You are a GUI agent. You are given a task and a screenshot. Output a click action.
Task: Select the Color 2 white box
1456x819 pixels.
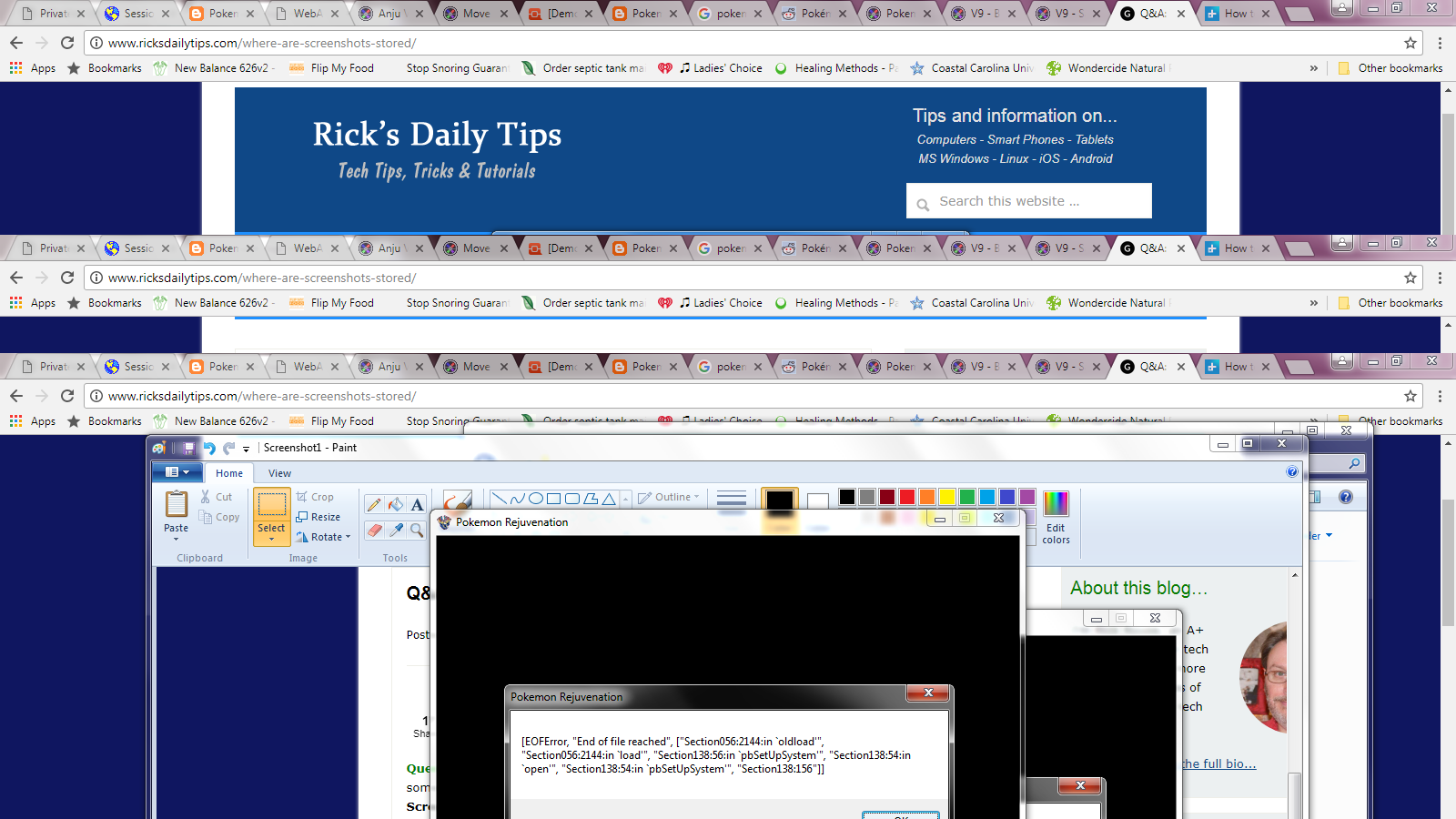[x=818, y=500]
